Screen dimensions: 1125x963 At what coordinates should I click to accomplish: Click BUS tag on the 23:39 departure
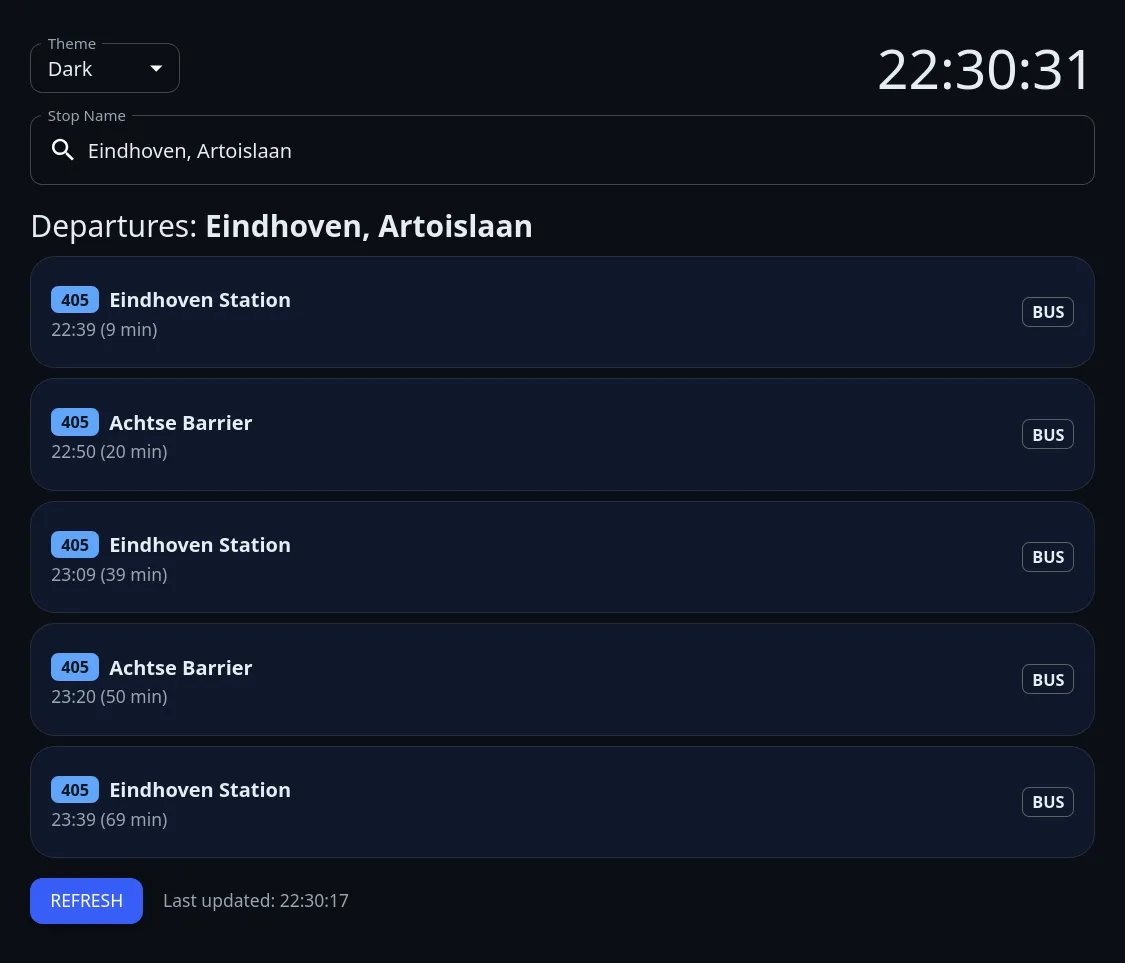tap(1047, 802)
